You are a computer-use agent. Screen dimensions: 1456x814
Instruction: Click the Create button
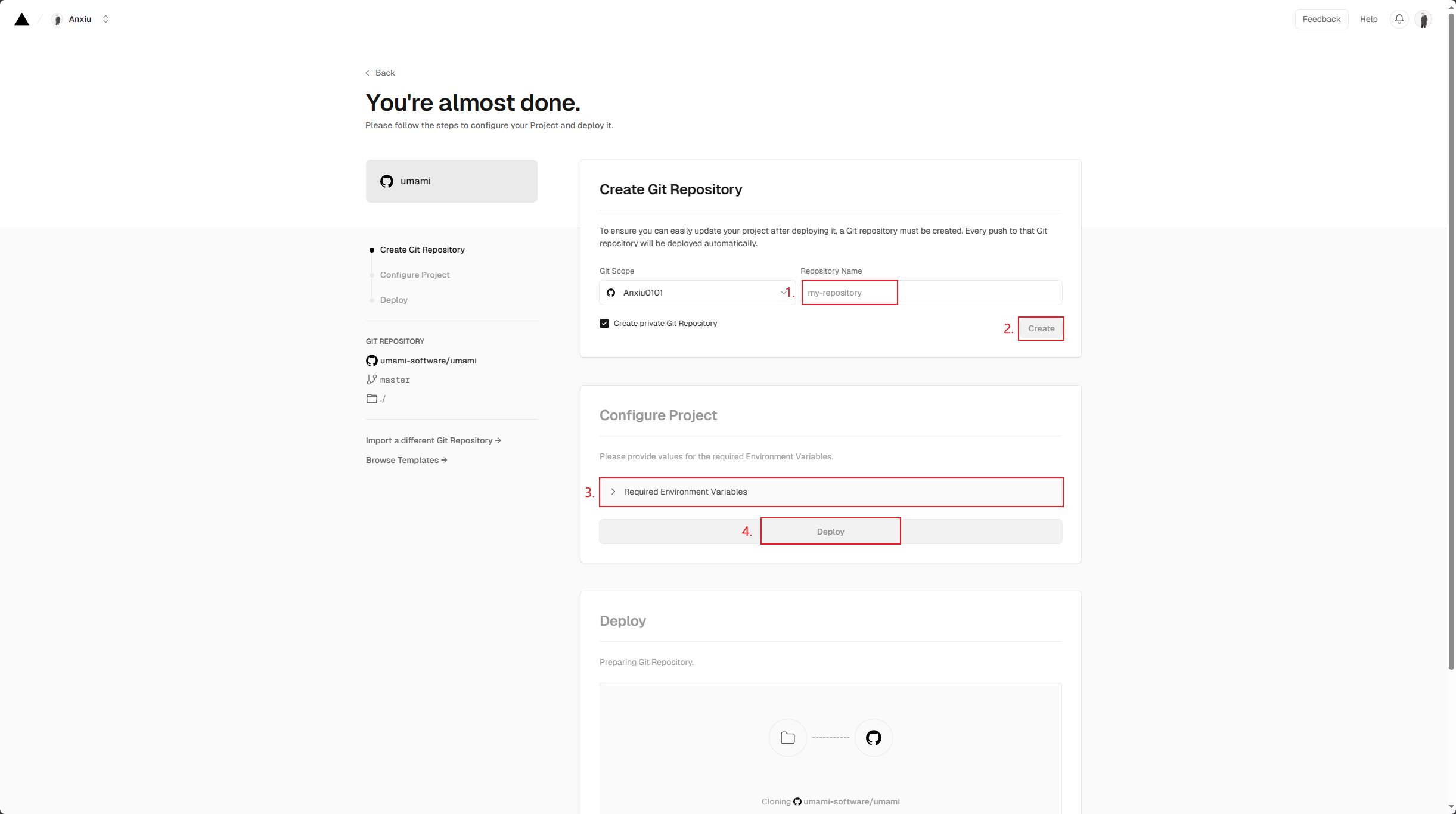pyautogui.click(x=1041, y=328)
